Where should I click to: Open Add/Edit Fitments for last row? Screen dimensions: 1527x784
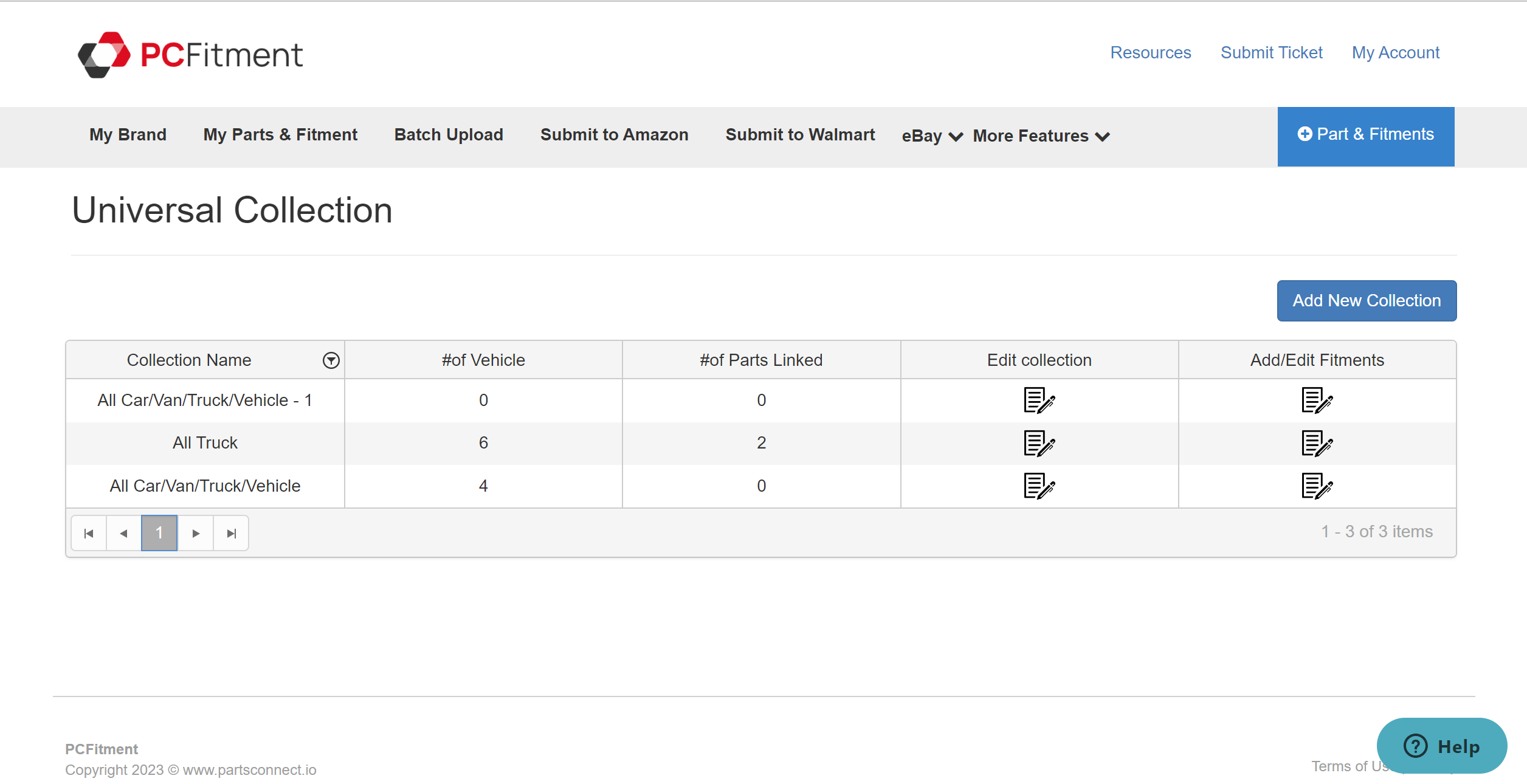pos(1317,486)
